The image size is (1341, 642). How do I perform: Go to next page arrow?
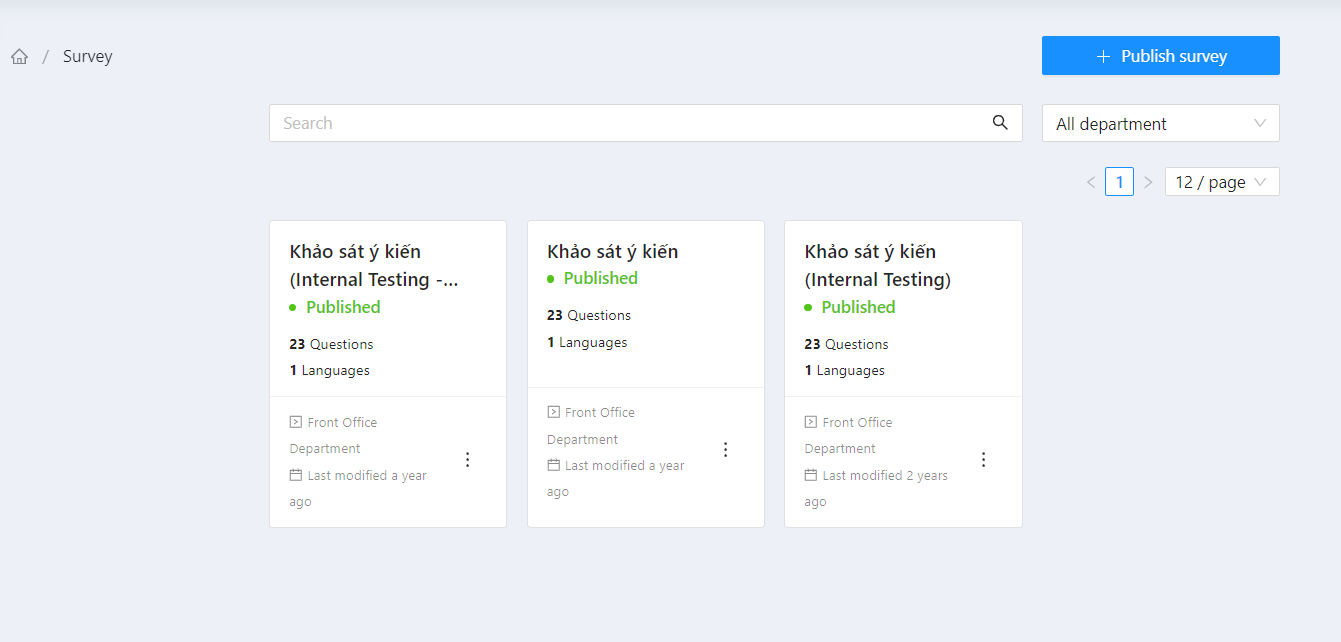coord(1148,182)
